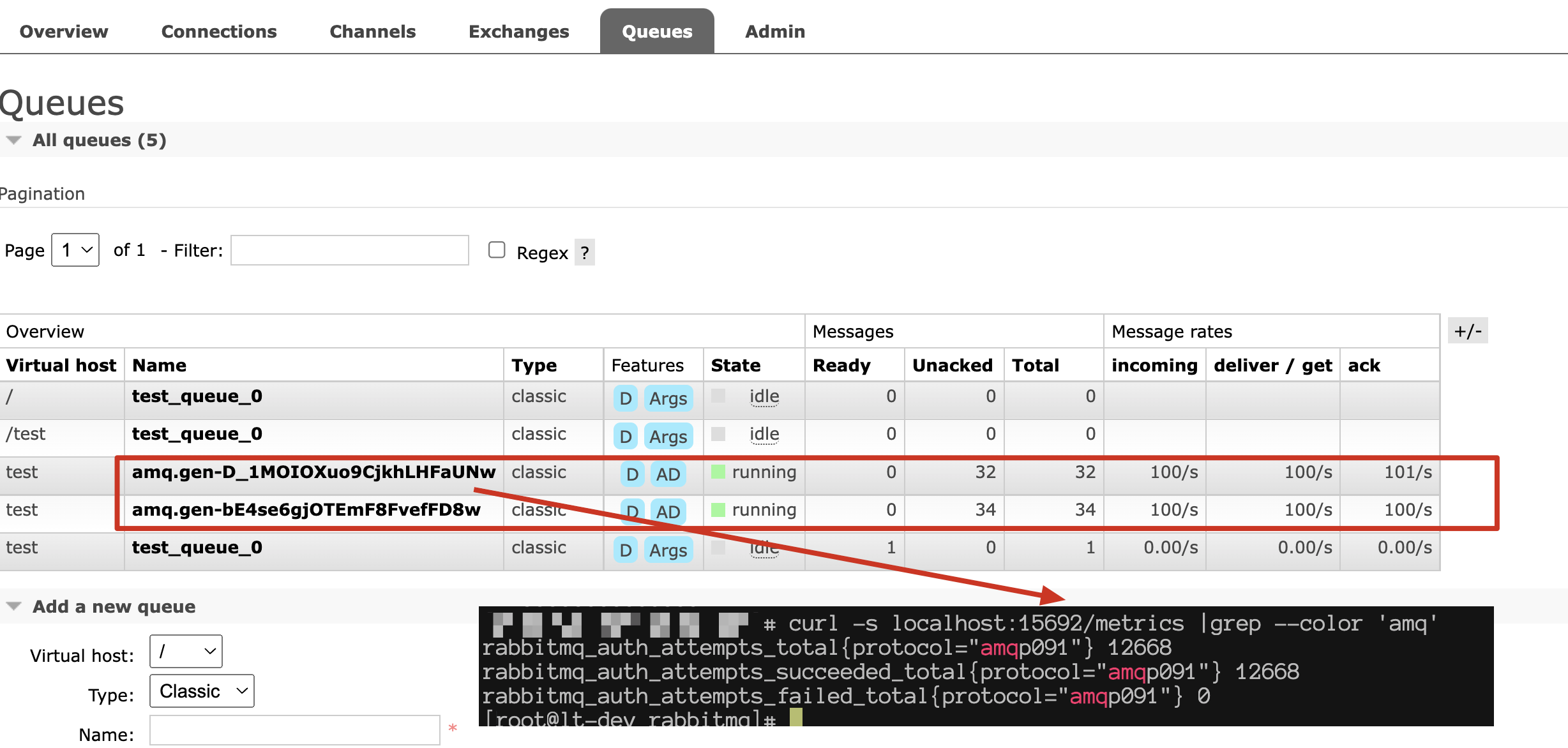Viewport: 1568px width, 748px height.
Task: Click Args badge of test vhost test_queue_0
Action: click(668, 550)
